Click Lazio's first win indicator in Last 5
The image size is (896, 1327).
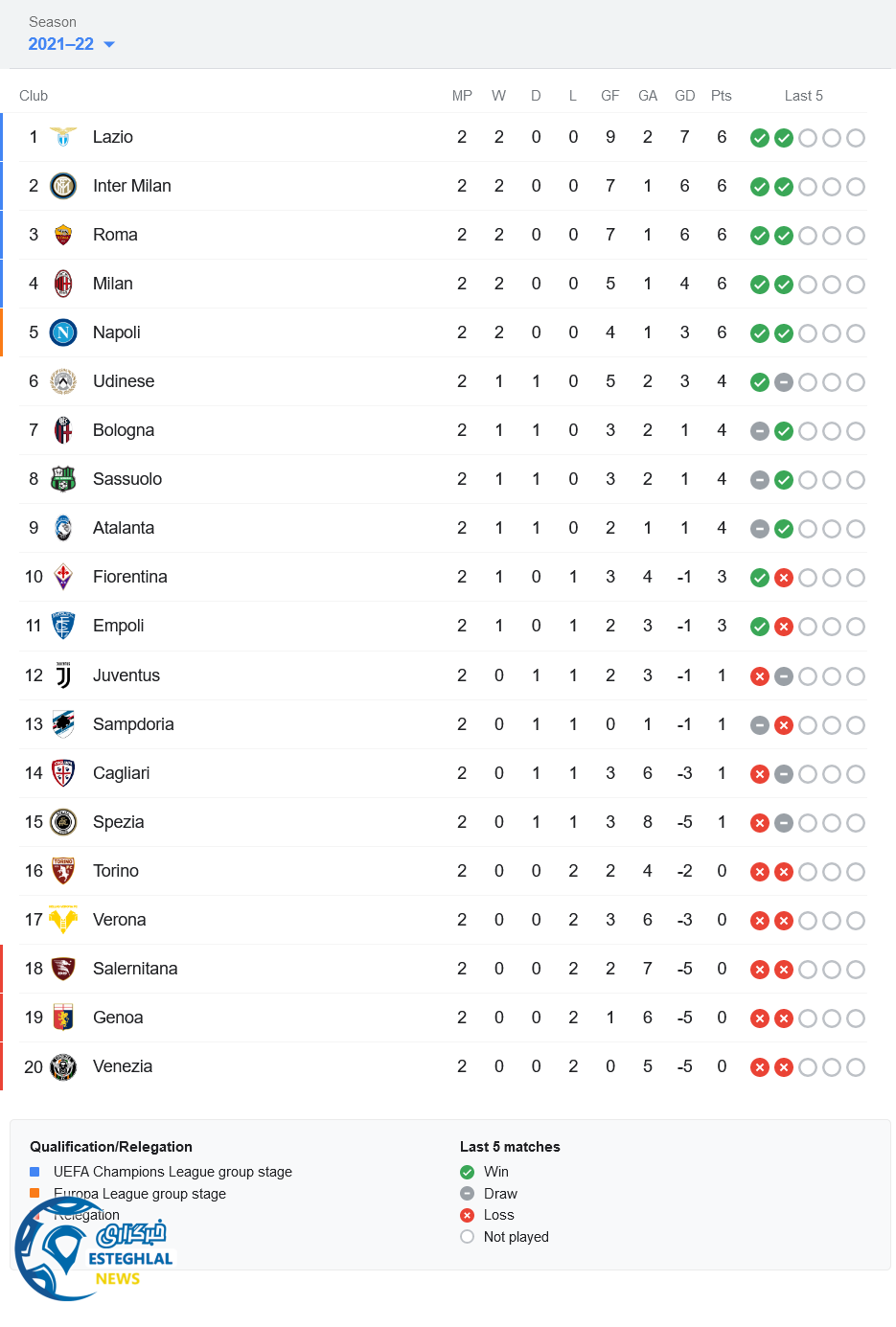pos(760,138)
